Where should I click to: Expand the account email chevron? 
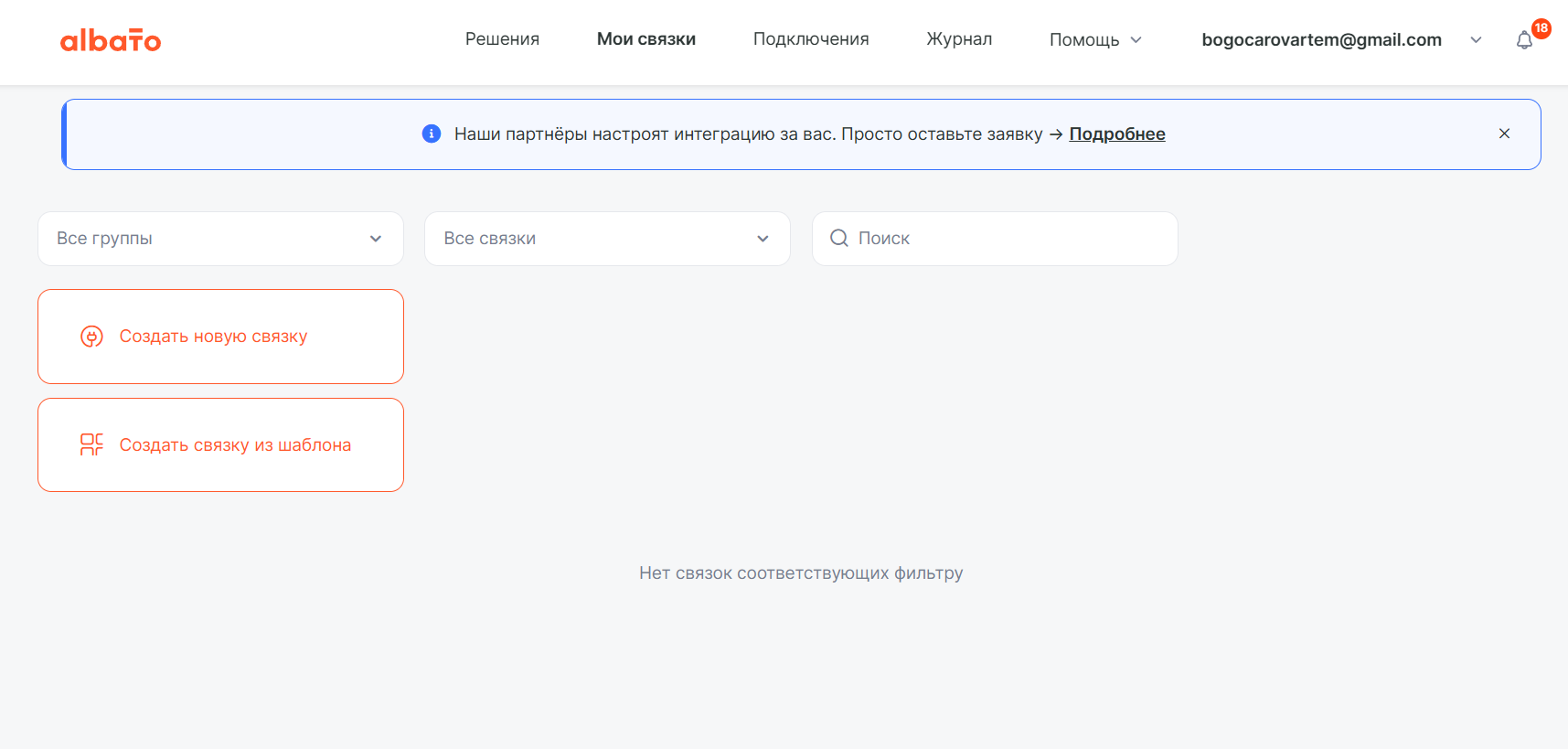point(1476,39)
